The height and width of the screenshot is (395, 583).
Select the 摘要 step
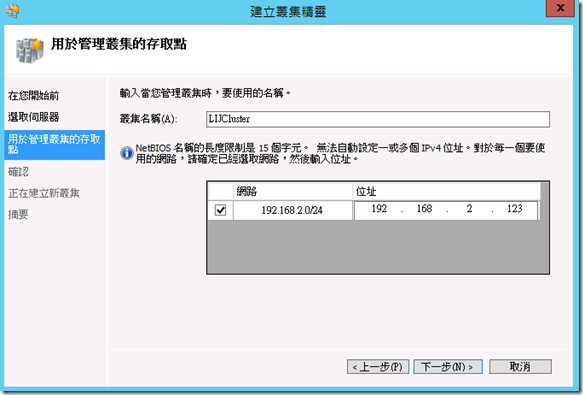(x=18, y=215)
